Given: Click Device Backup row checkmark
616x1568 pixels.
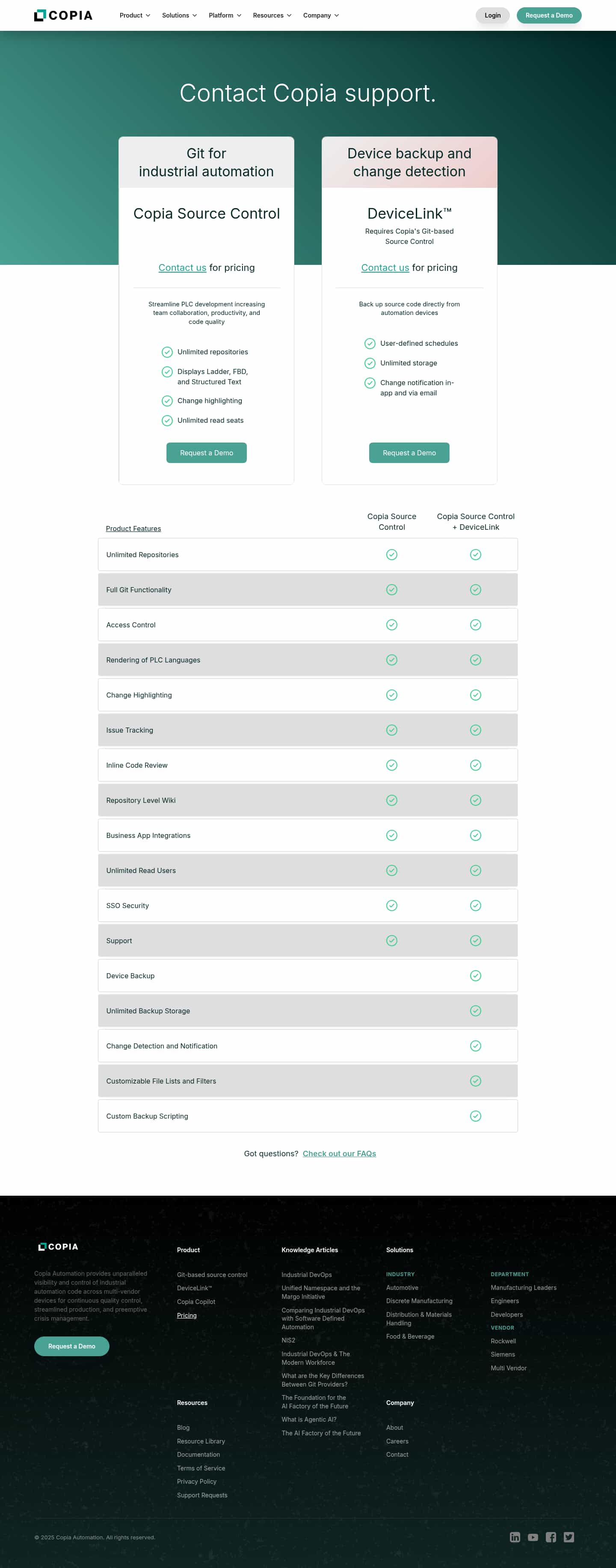Looking at the screenshot, I should coord(475,976).
